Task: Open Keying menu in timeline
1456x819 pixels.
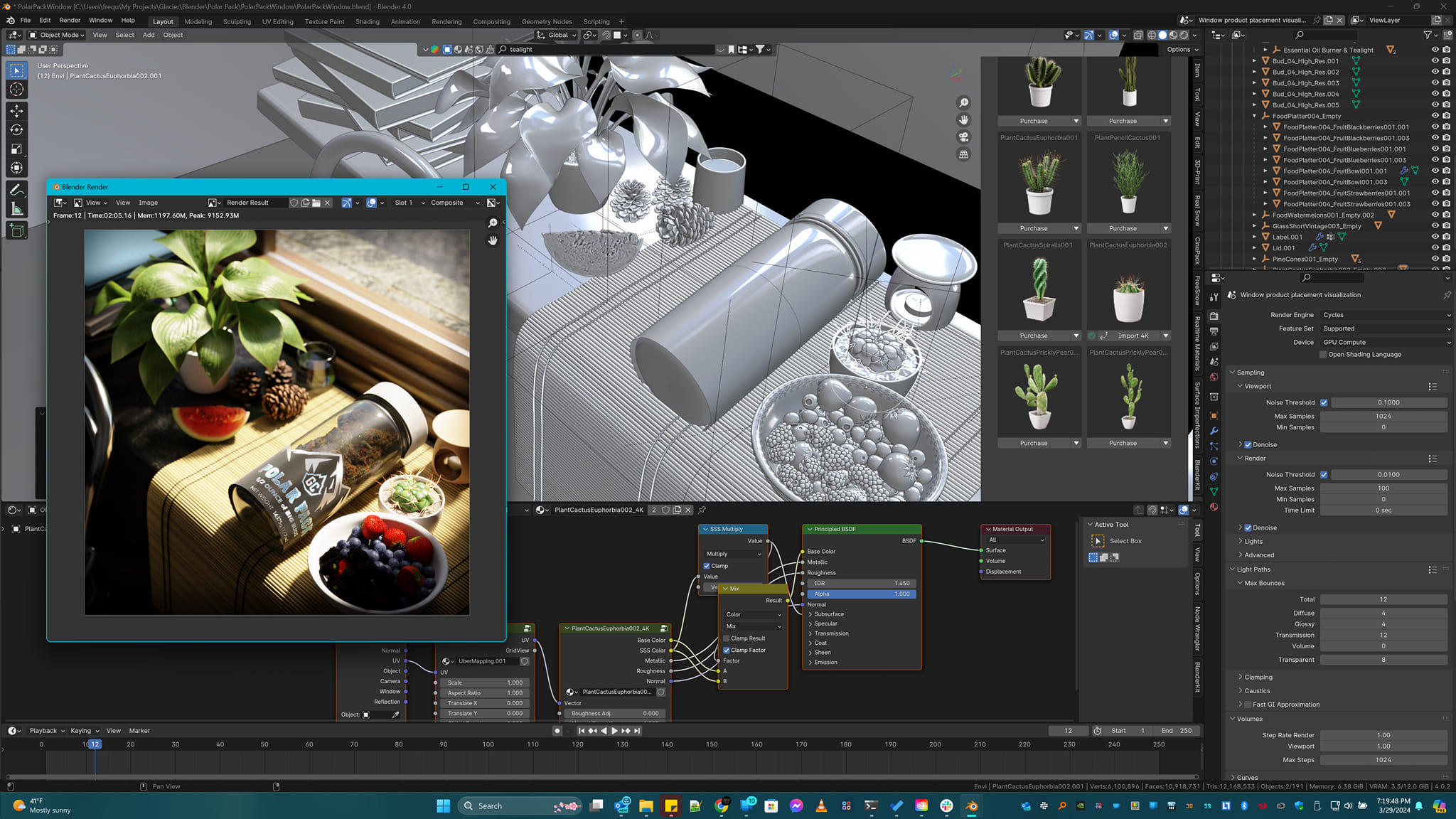Action: pyautogui.click(x=84, y=731)
